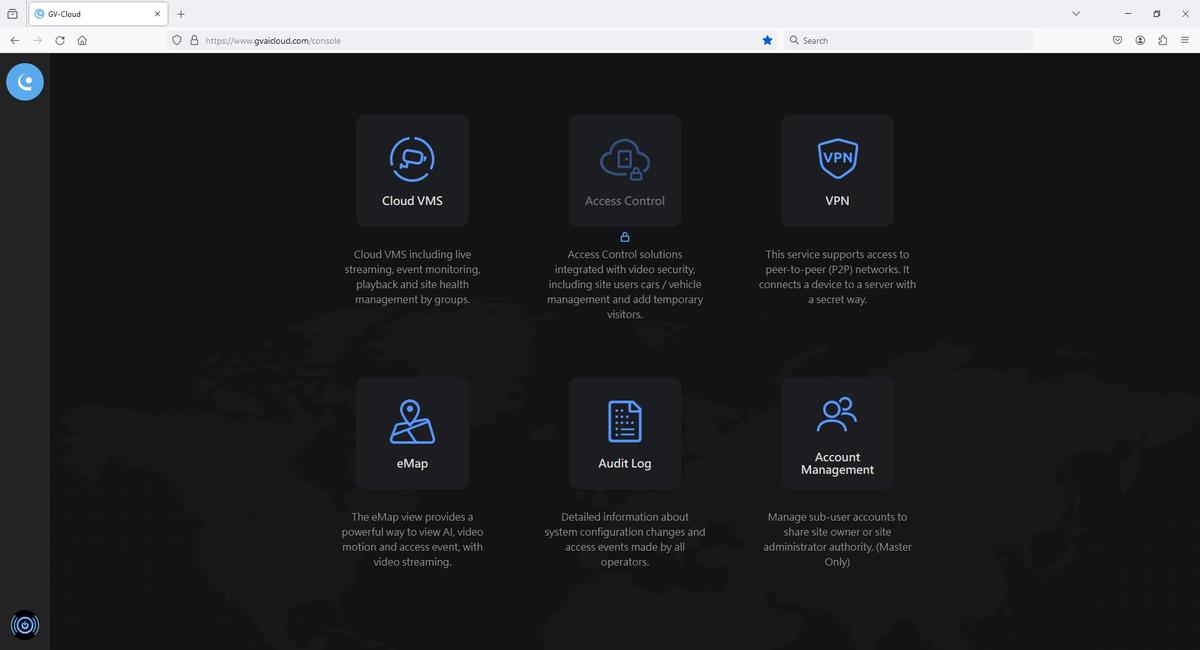The width and height of the screenshot is (1200, 650).
Task: Open the Cloud VMS camera icon
Action: click(412, 159)
